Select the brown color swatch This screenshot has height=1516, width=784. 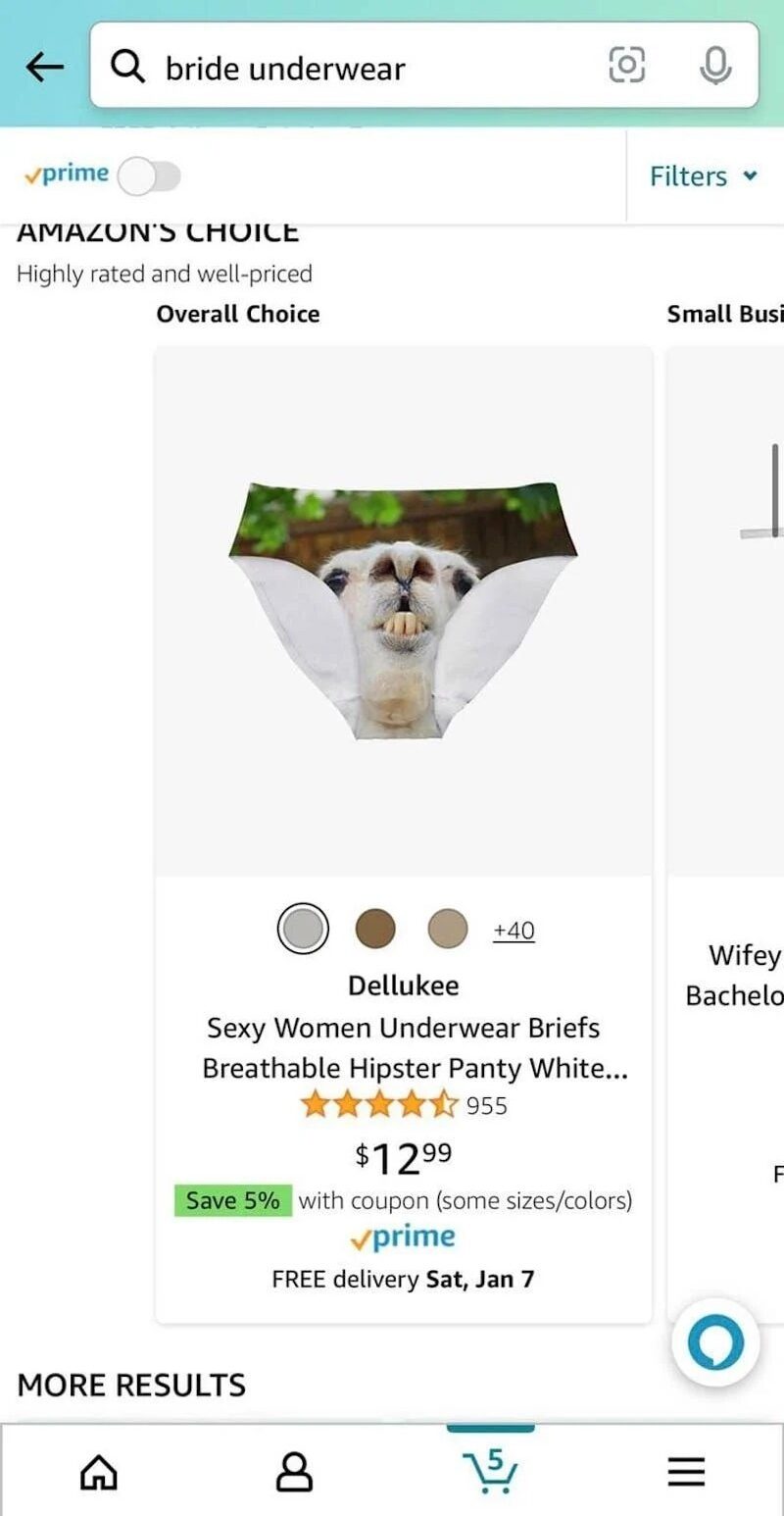click(375, 929)
